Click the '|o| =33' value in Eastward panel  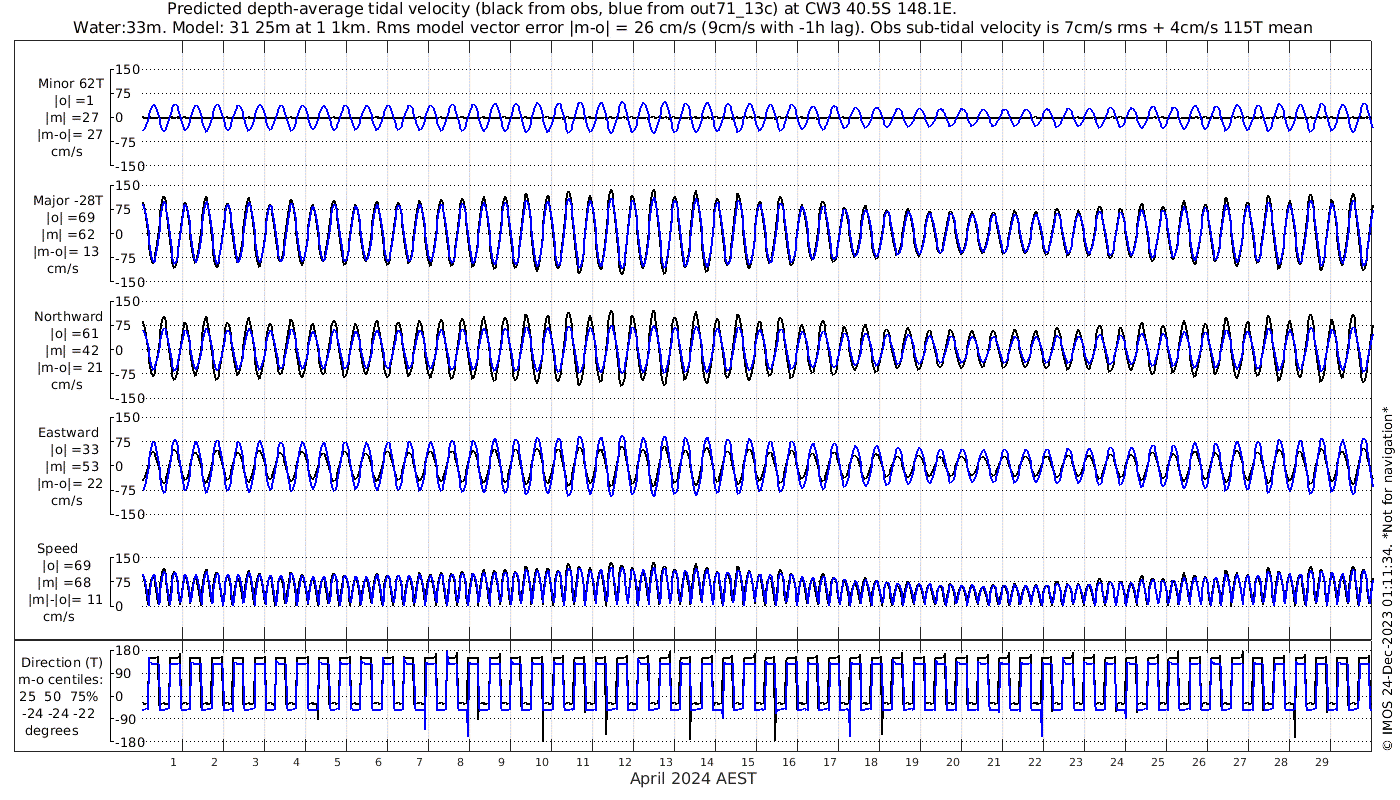[x=74, y=450]
